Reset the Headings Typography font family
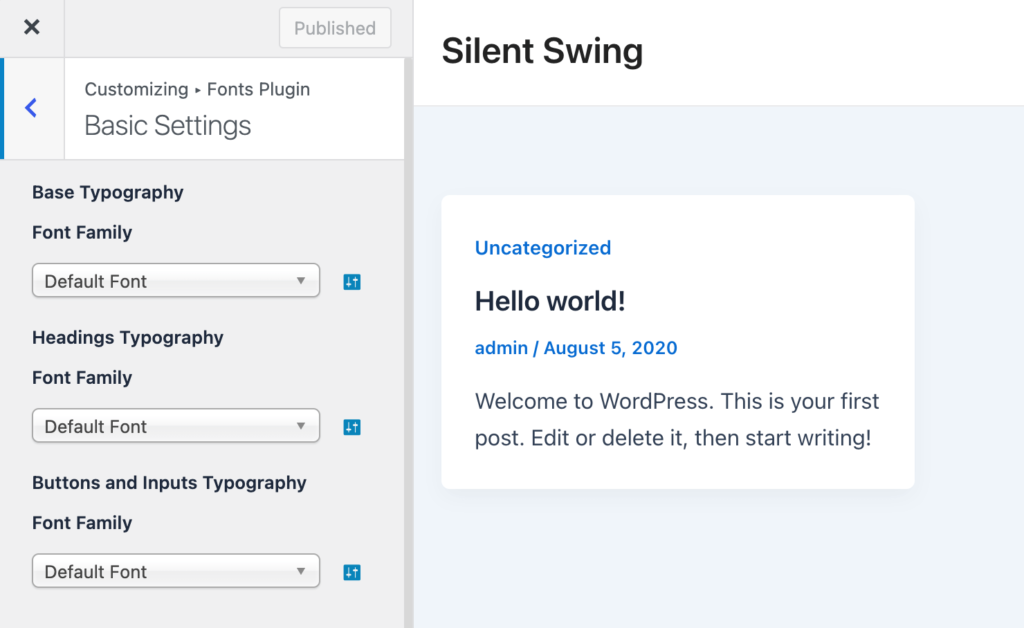This screenshot has width=1024, height=628. 351,427
